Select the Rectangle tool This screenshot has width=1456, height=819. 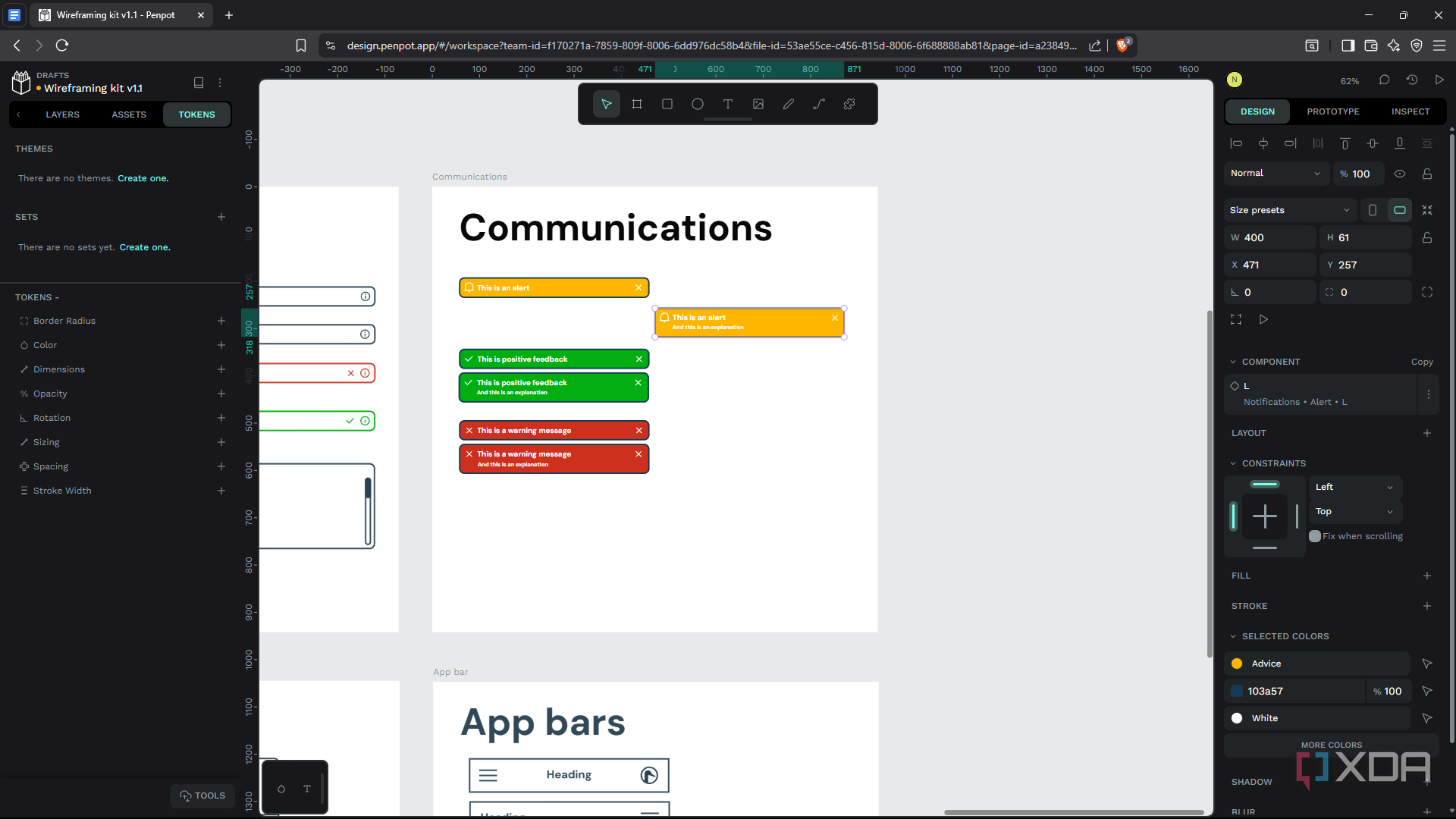point(667,104)
